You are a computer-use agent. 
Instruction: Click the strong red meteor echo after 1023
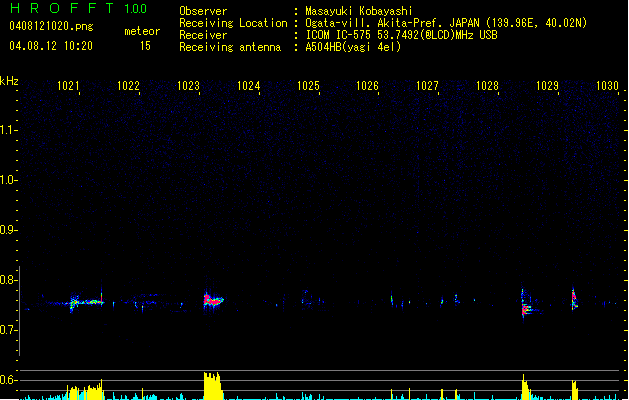[213, 300]
